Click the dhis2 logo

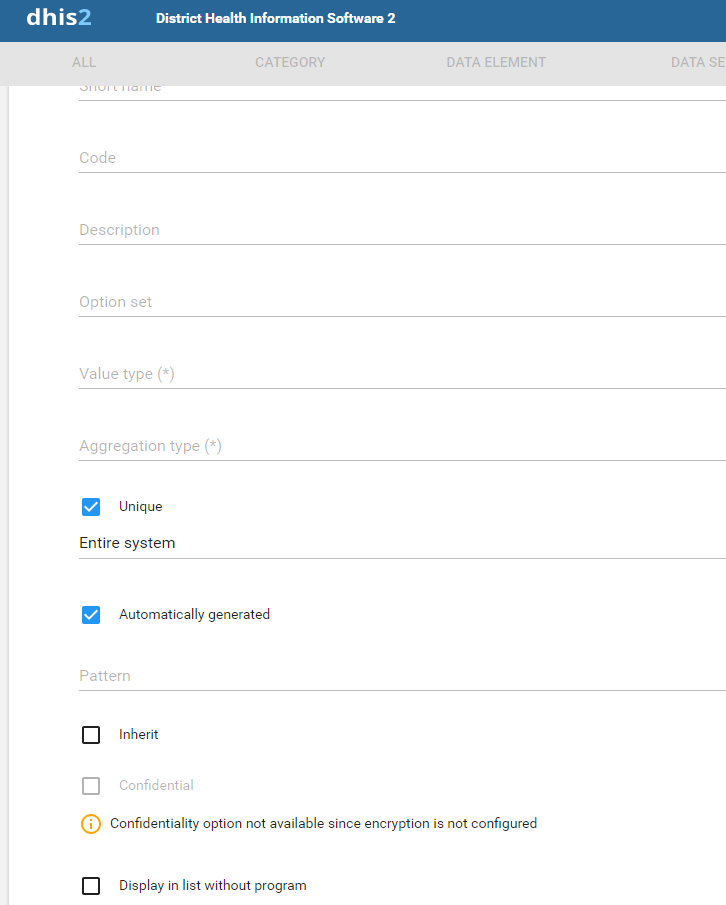[58, 18]
